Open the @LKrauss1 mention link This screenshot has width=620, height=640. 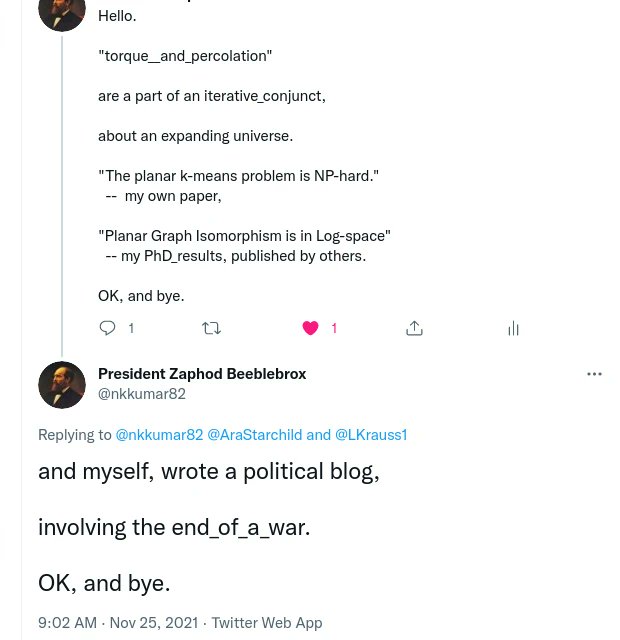click(x=371, y=435)
